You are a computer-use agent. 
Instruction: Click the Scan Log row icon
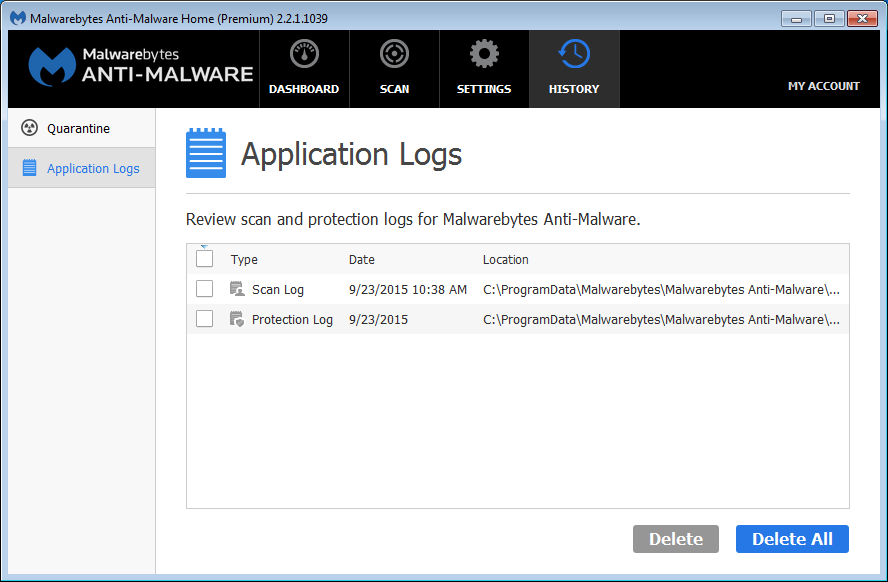point(237,289)
